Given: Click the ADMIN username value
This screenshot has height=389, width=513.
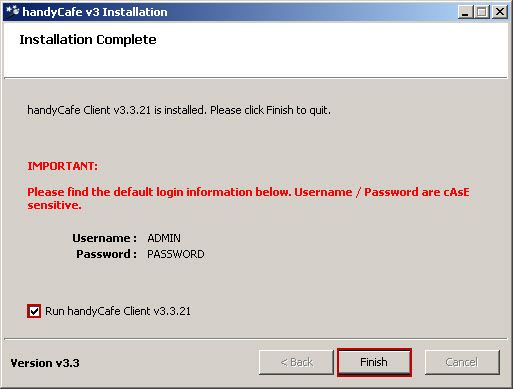Looking at the screenshot, I should [164, 238].
